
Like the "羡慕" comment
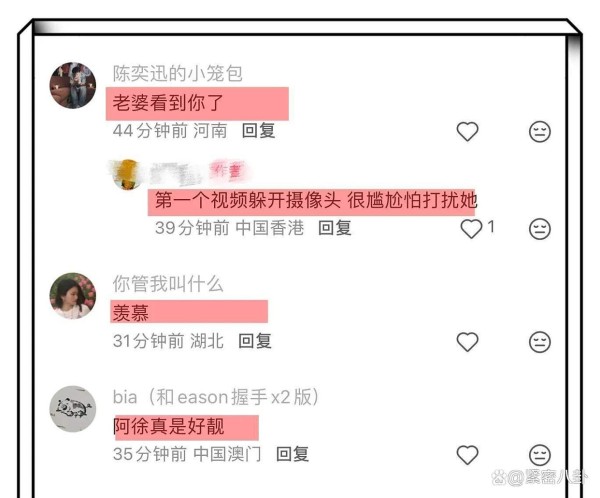(x=467, y=341)
